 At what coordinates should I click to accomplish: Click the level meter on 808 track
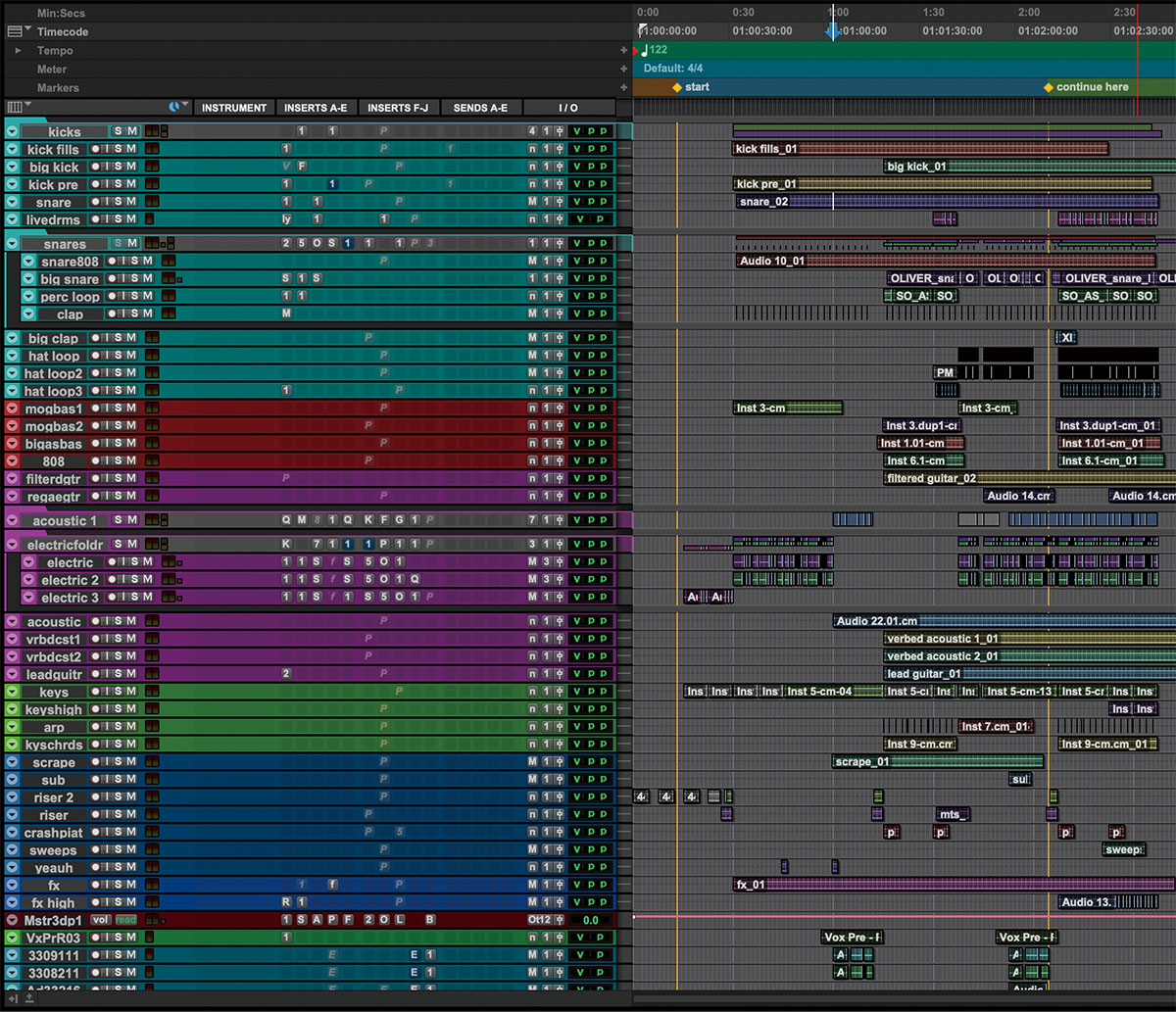pos(152,461)
